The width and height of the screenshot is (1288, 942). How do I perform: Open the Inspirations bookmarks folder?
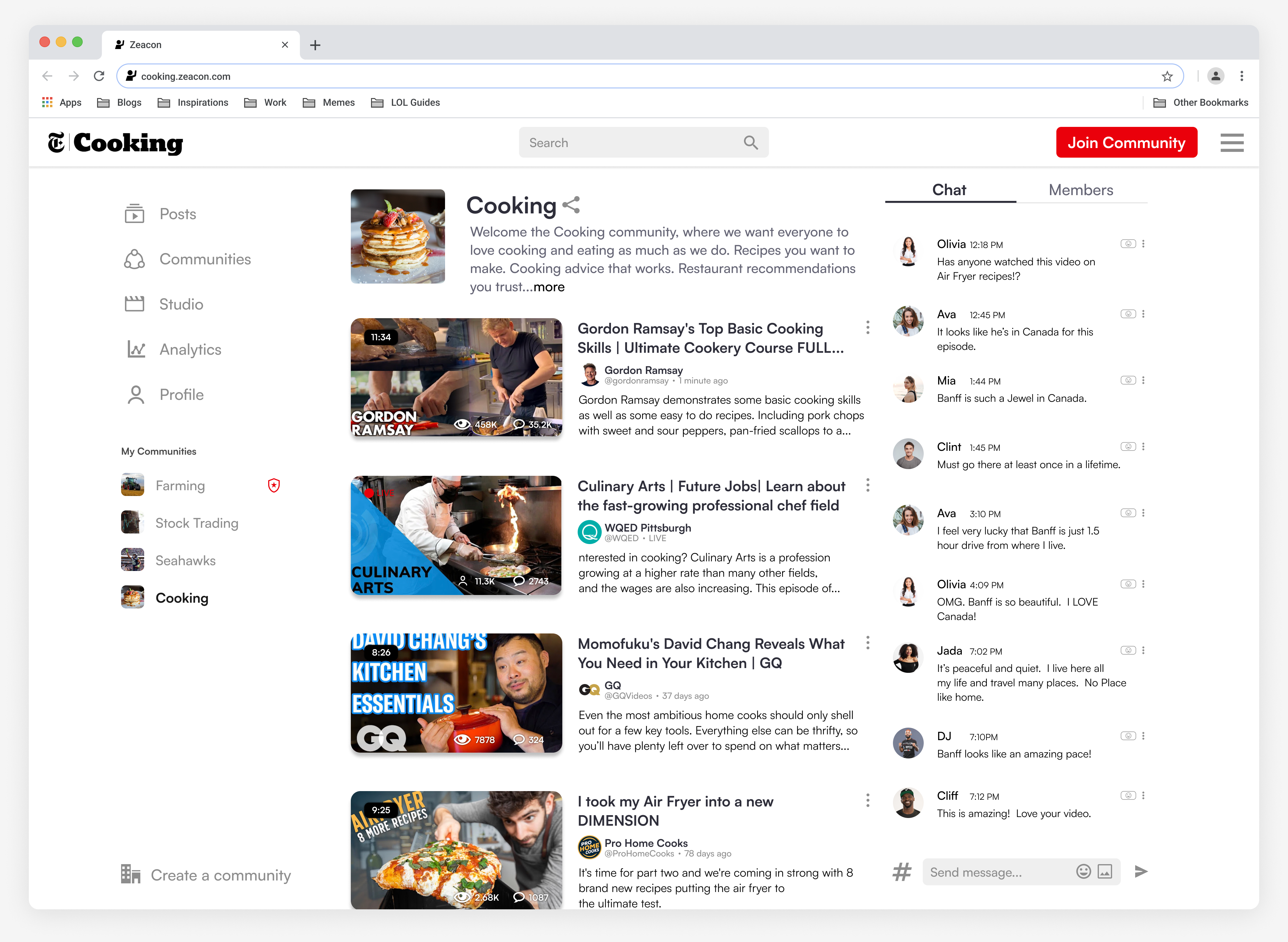coord(193,103)
